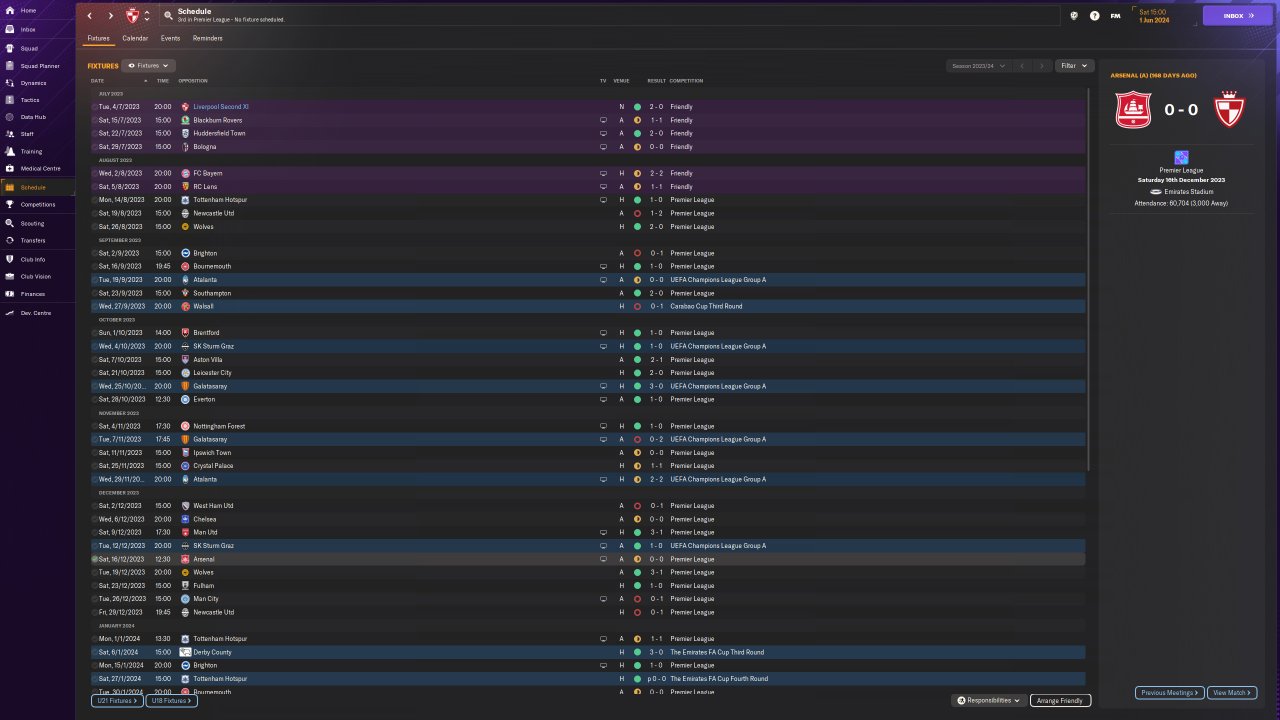1280x720 pixels.
Task: Click the View Match button
Action: click(x=1232, y=693)
